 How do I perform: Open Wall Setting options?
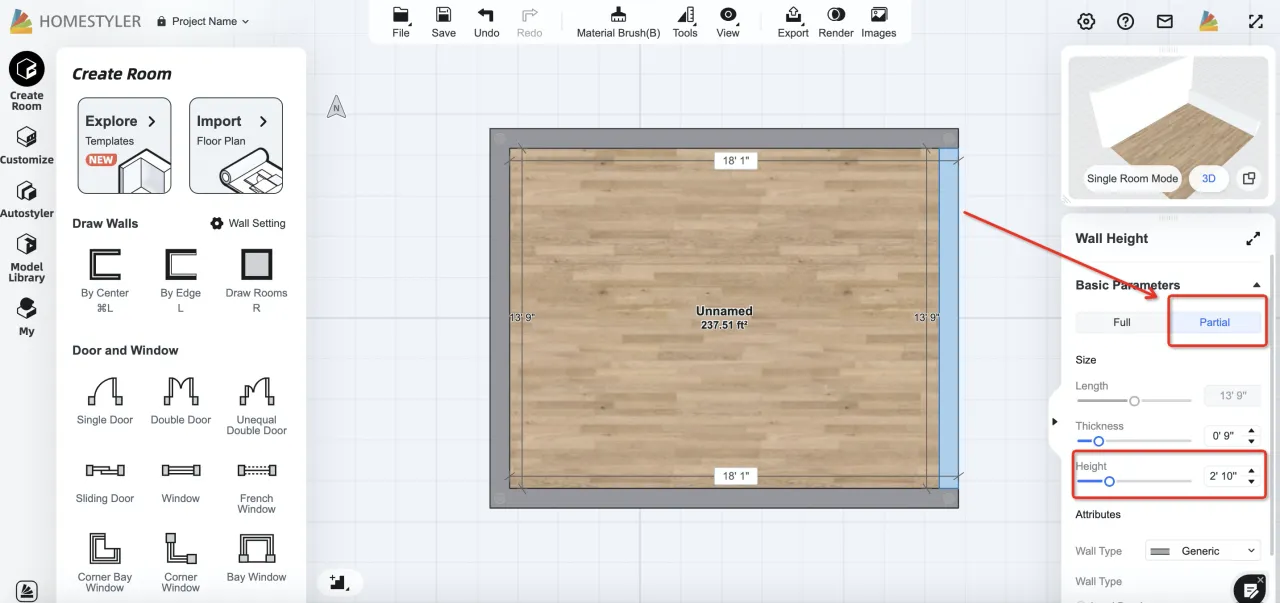tap(248, 223)
